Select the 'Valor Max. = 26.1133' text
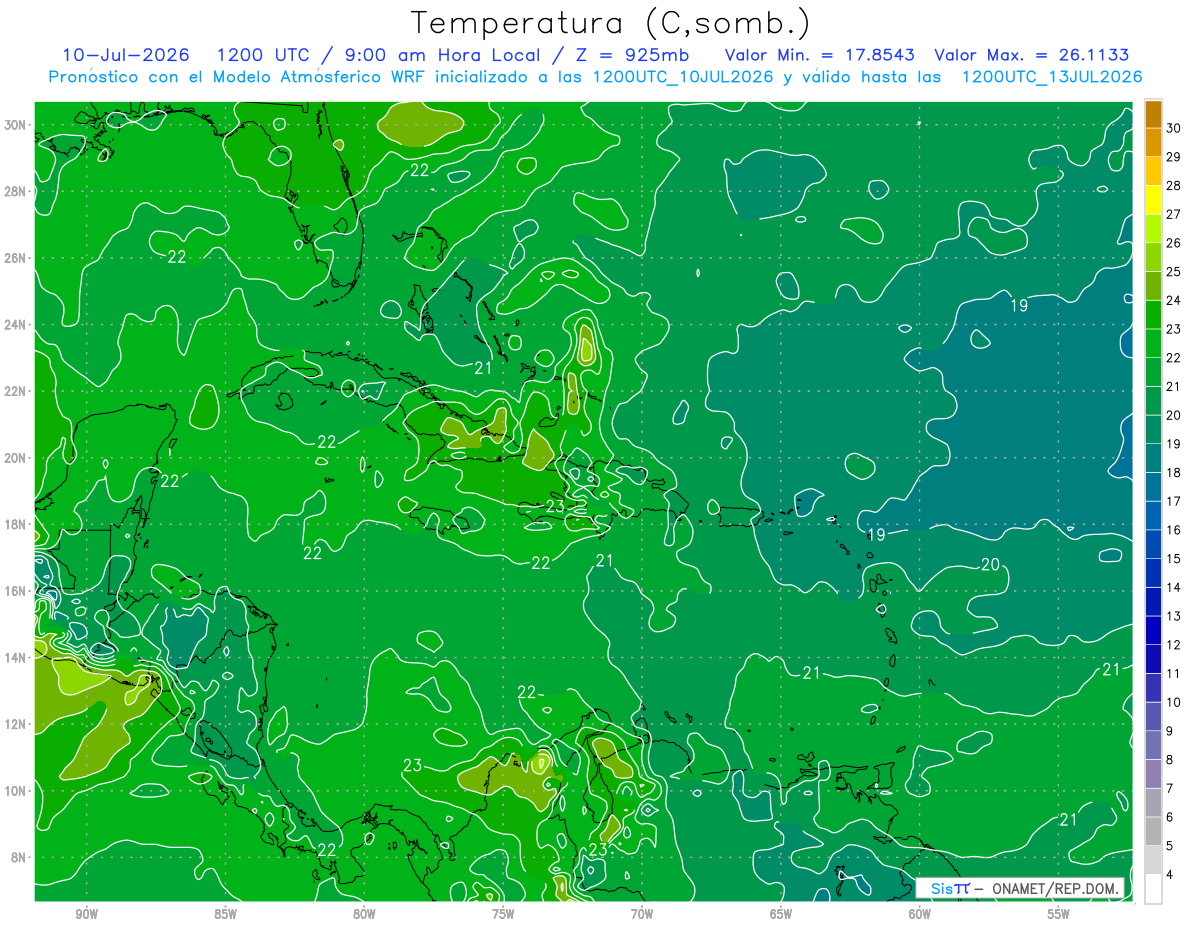The image size is (1200, 927). coord(1031,55)
